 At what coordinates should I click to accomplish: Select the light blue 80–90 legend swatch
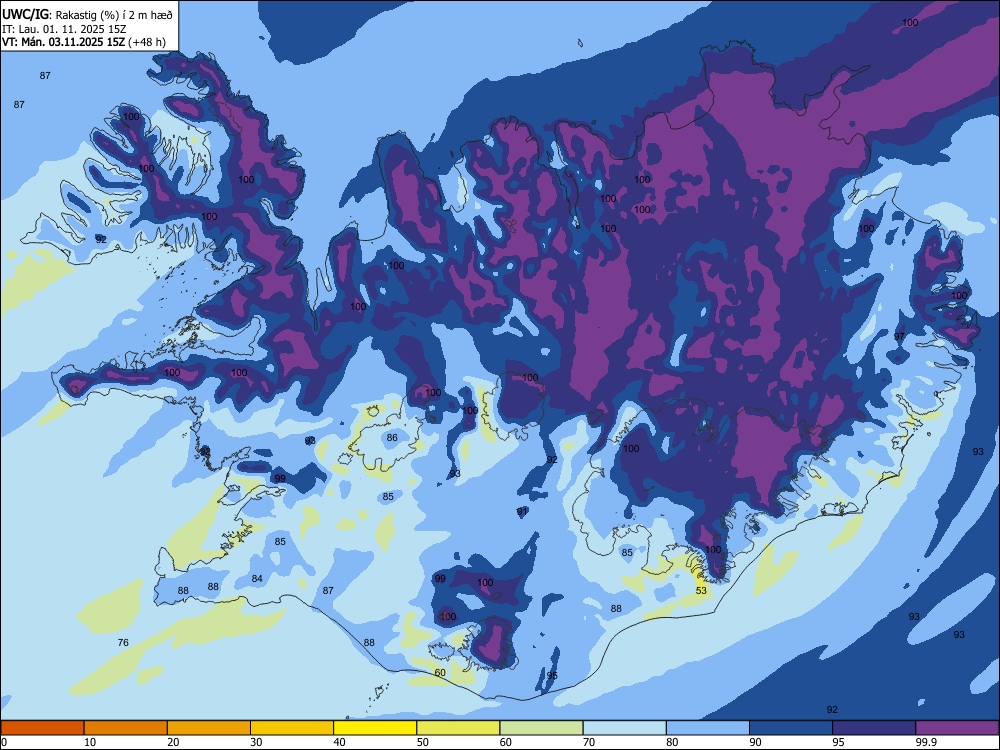tap(708, 728)
